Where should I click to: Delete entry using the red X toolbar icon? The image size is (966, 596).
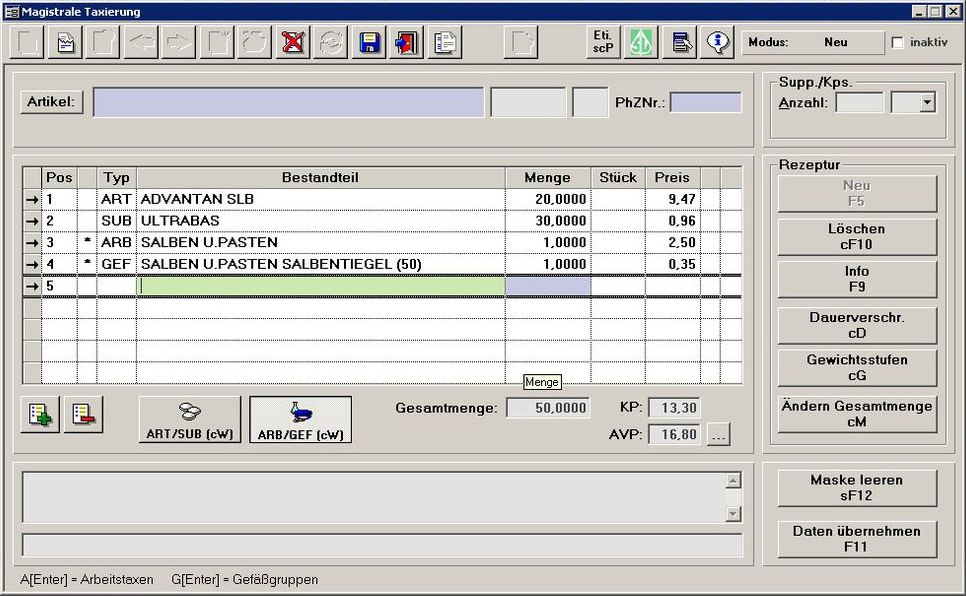(x=292, y=42)
